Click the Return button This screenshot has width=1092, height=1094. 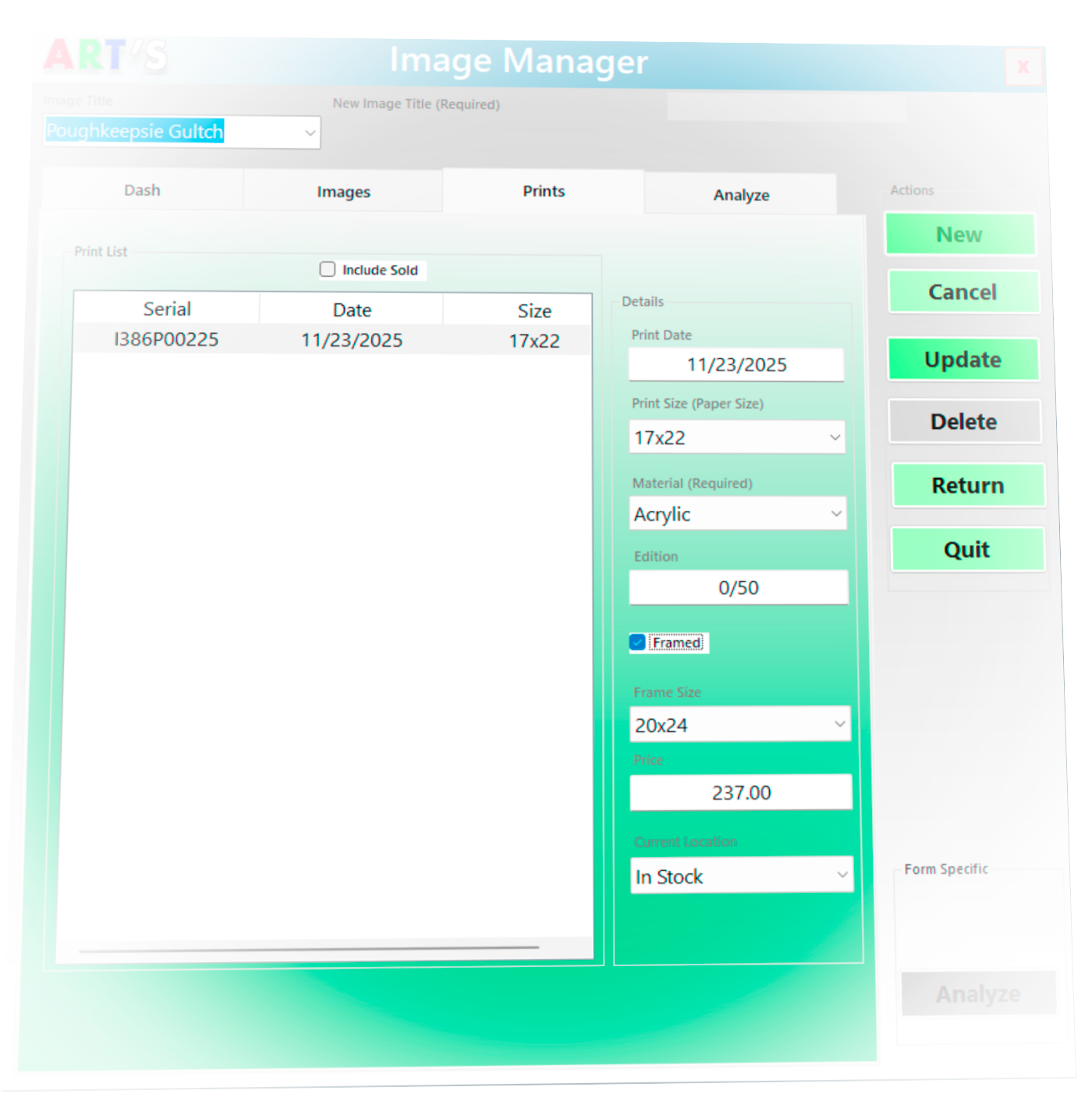(x=968, y=485)
